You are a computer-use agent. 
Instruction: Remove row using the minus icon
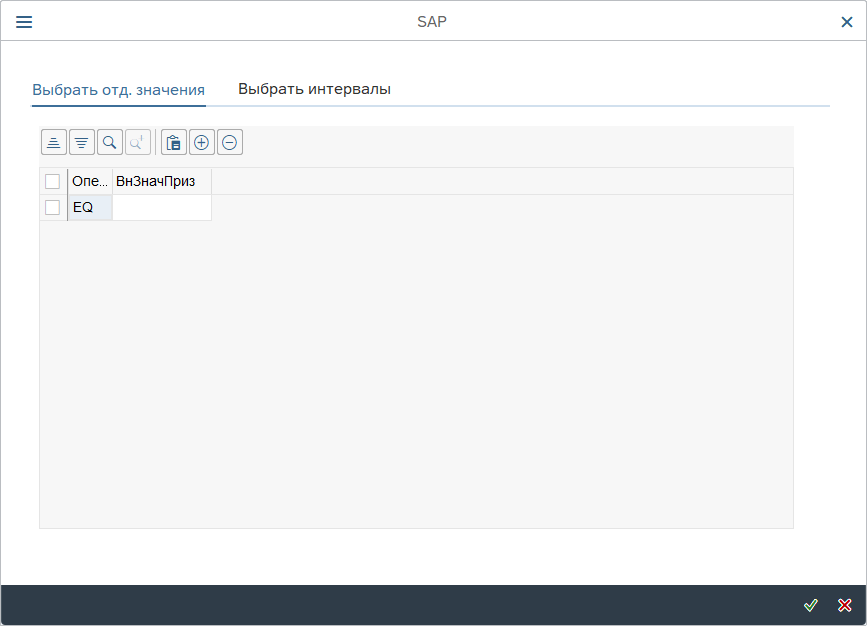[230, 143]
